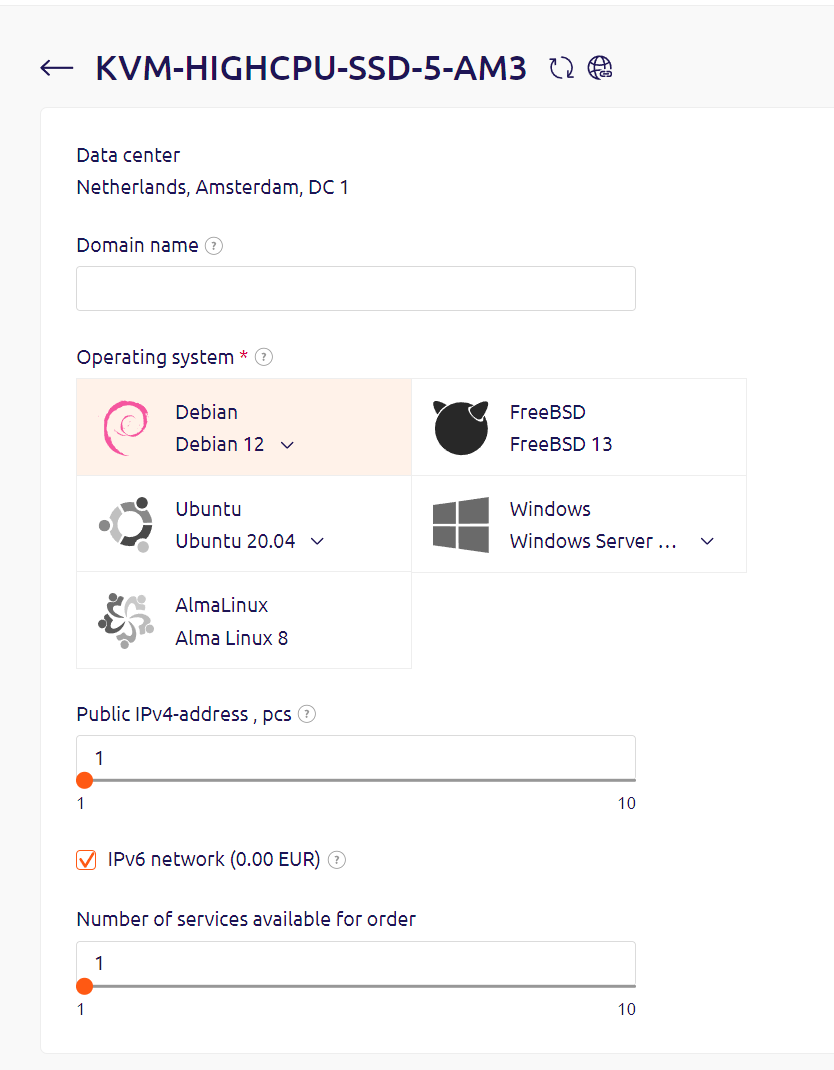Expand the Debian 12 version dropdown
Viewport: 834px width, 1070px height.
[x=287, y=445]
